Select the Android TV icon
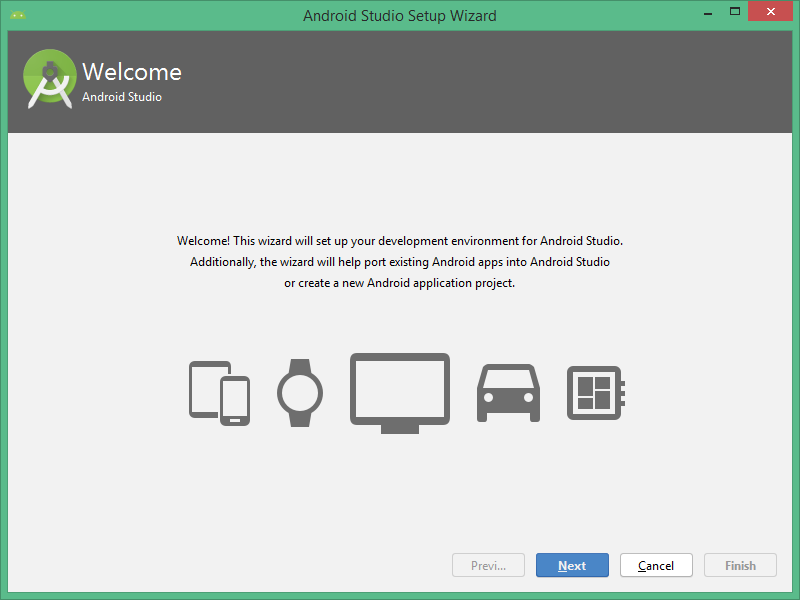 (x=399, y=388)
